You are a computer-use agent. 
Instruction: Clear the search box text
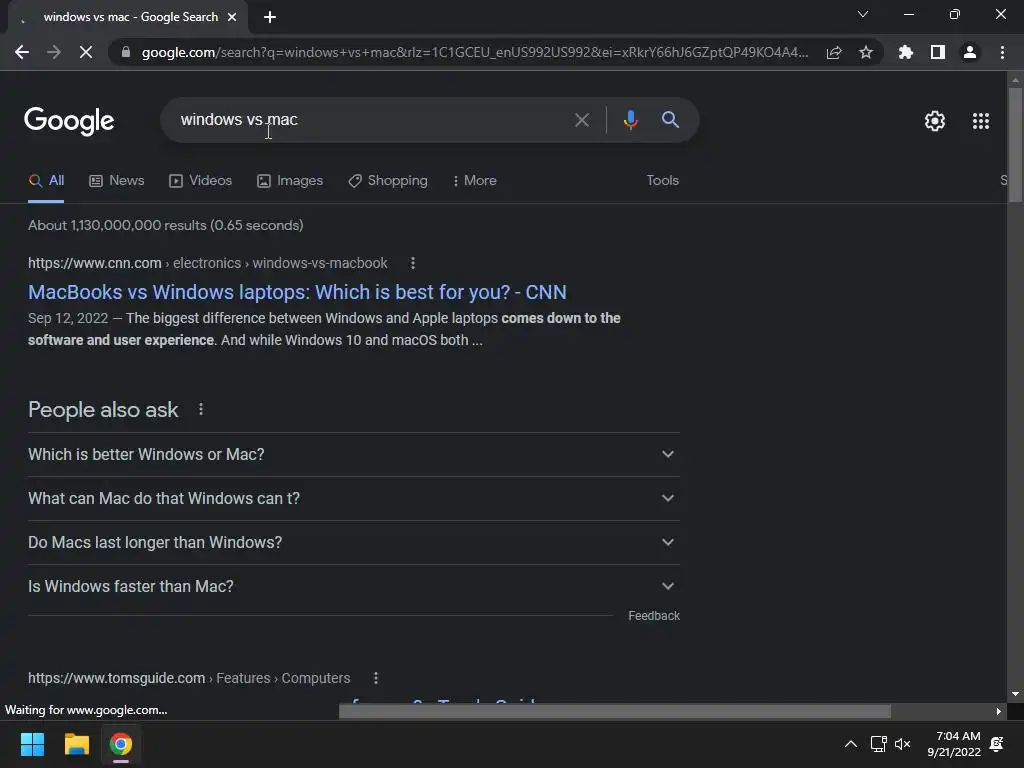click(581, 120)
